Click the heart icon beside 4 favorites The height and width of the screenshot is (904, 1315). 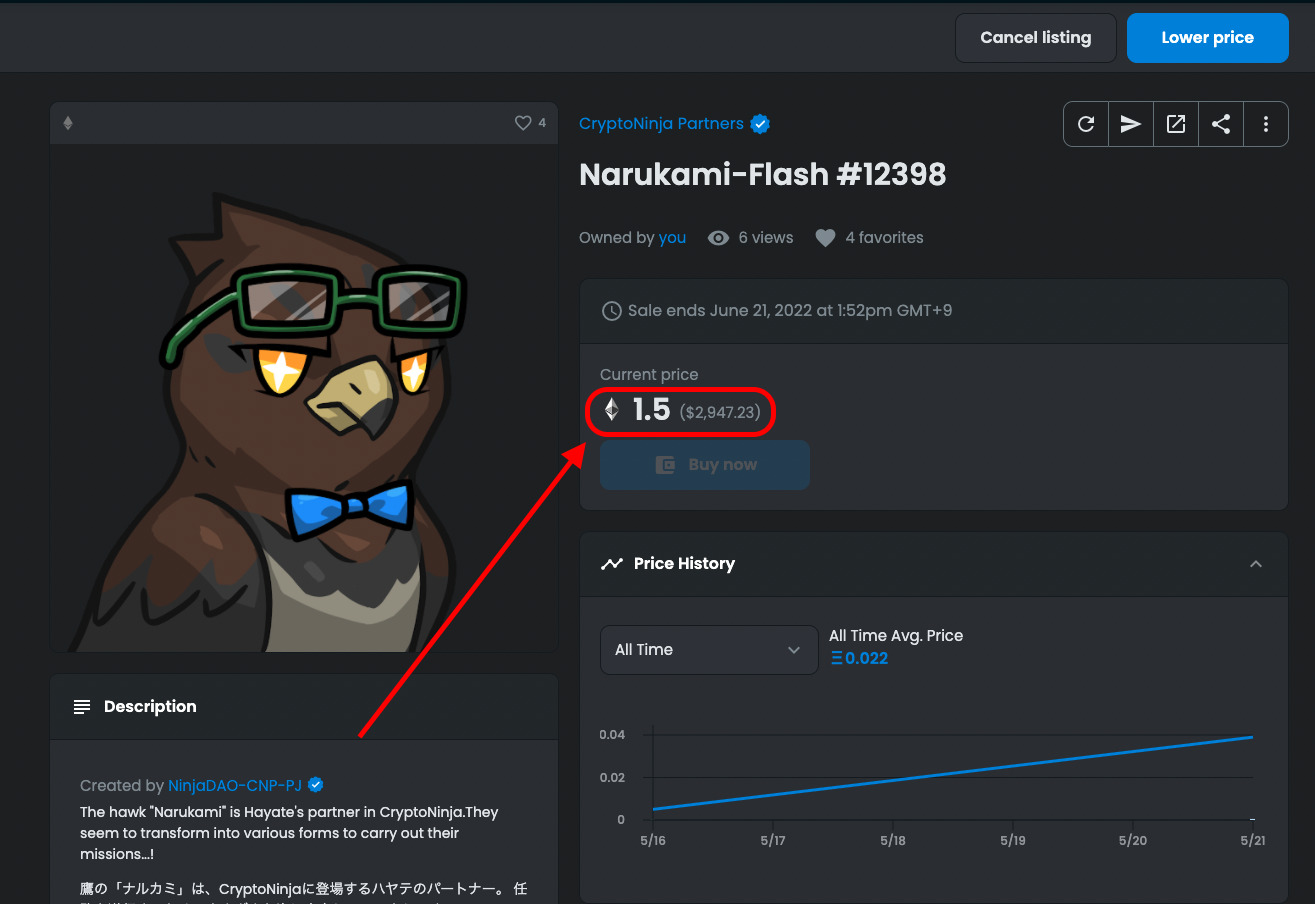(825, 238)
